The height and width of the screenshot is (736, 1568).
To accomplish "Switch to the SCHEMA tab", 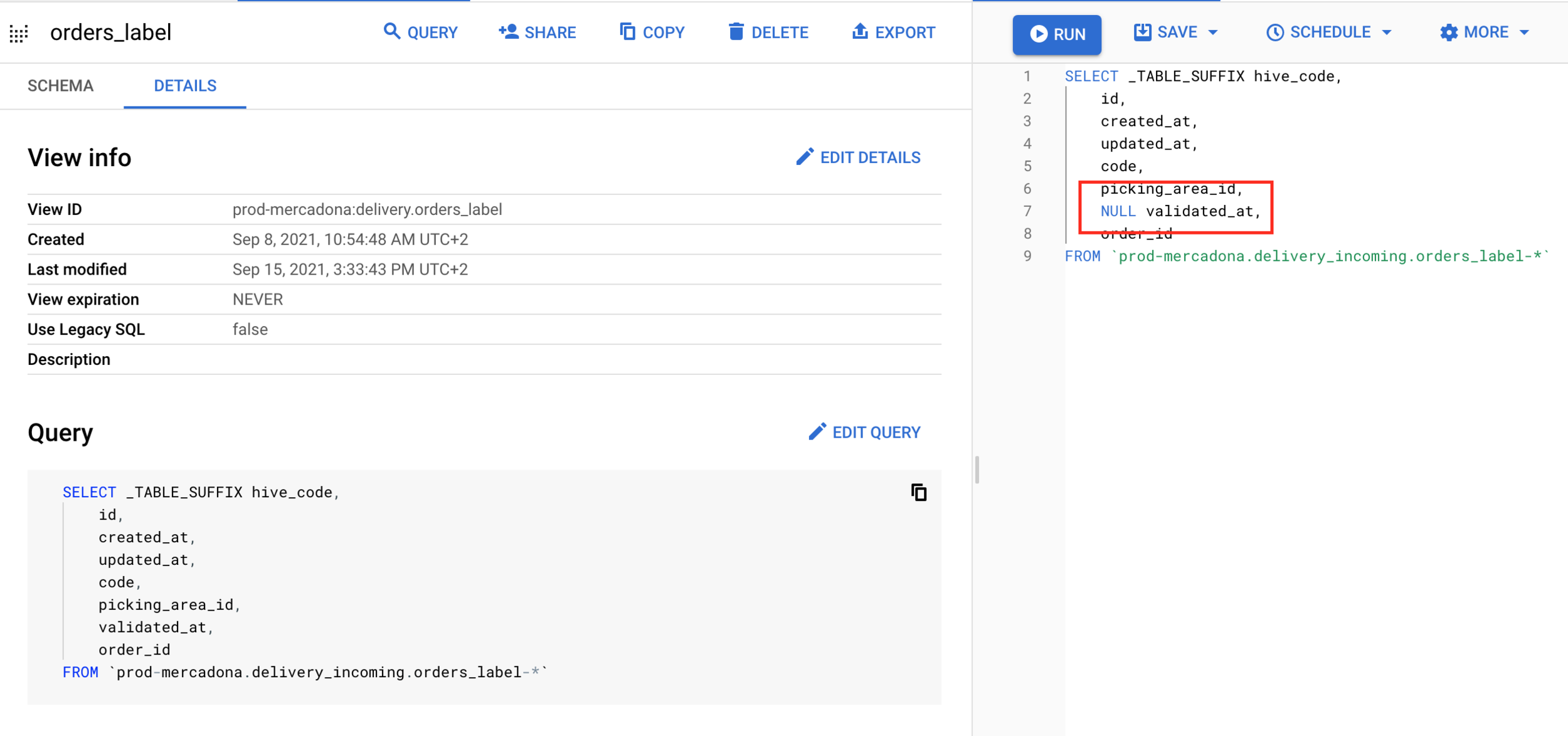I will tap(61, 86).
